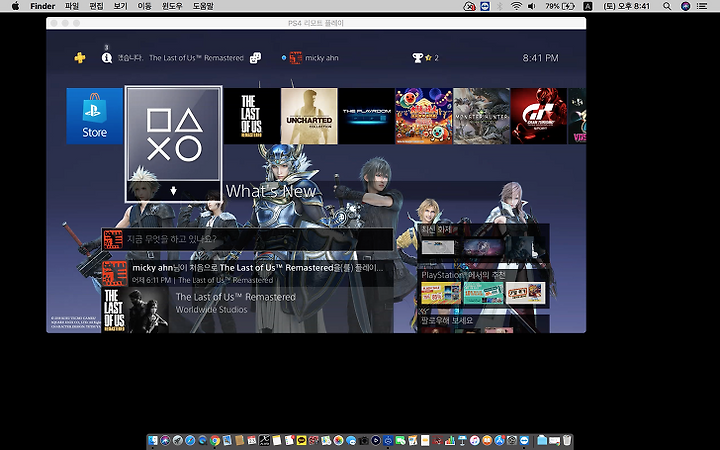This screenshot has height=450, width=720.
Task: Open KakaoTalk from the Dock
Action: (302, 440)
